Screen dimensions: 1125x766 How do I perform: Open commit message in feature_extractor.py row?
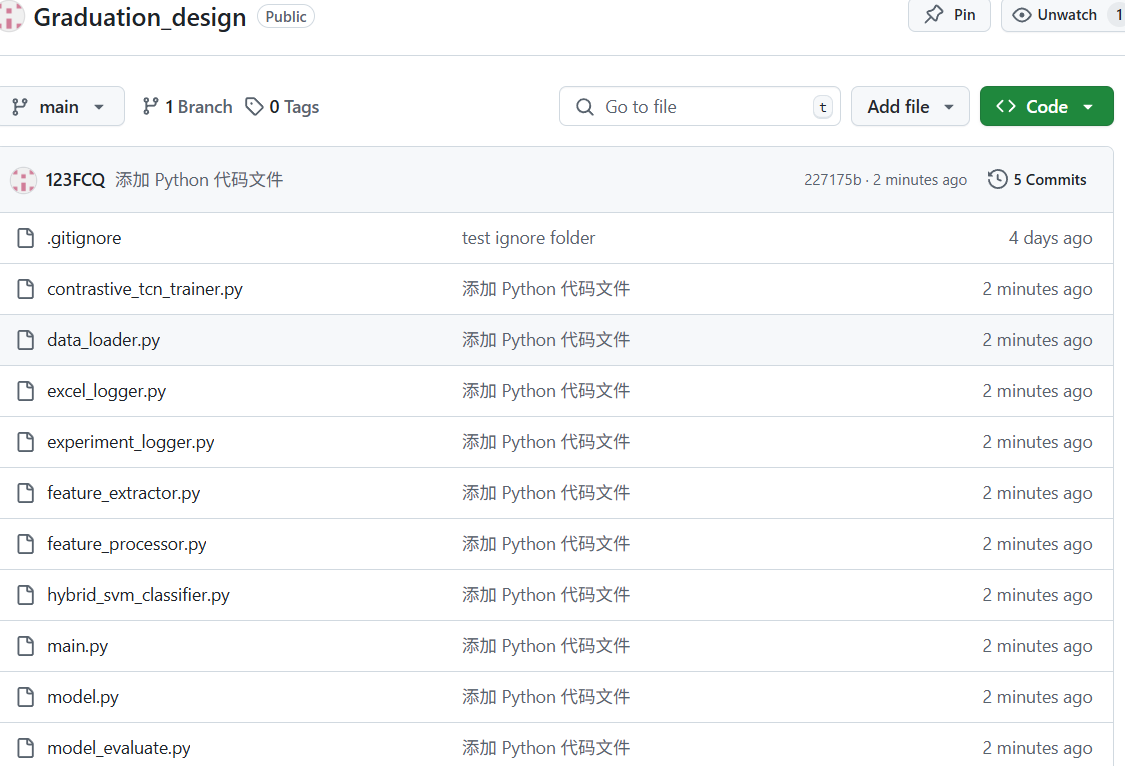pos(546,493)
